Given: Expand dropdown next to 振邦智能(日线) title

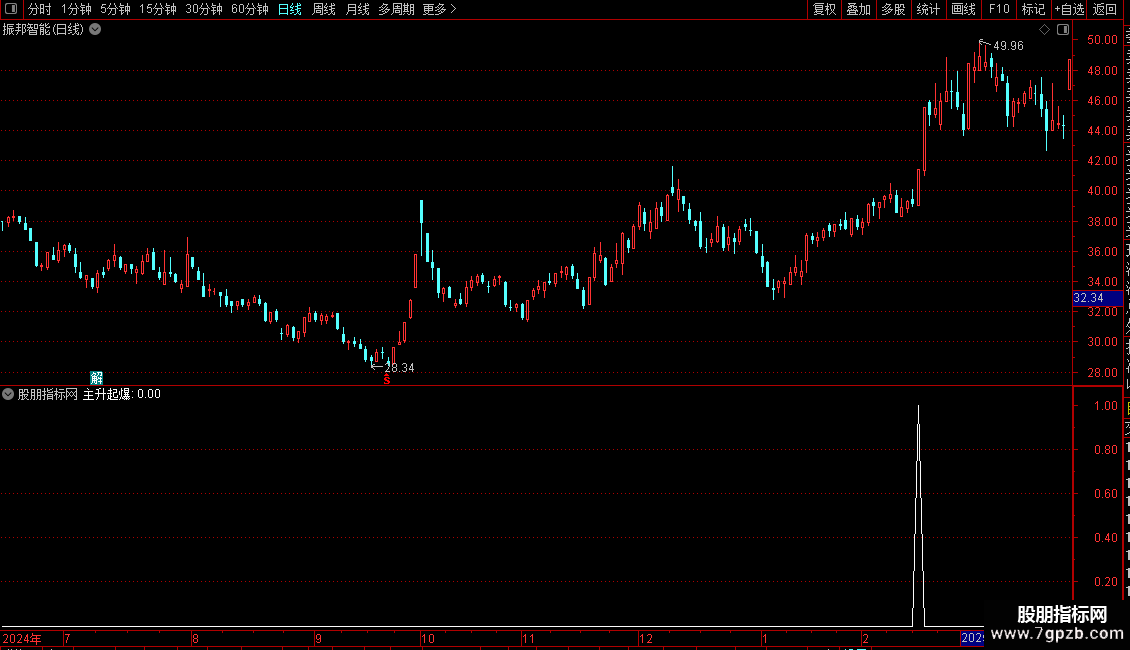Looking at the screenshot, I should (95, 30).
